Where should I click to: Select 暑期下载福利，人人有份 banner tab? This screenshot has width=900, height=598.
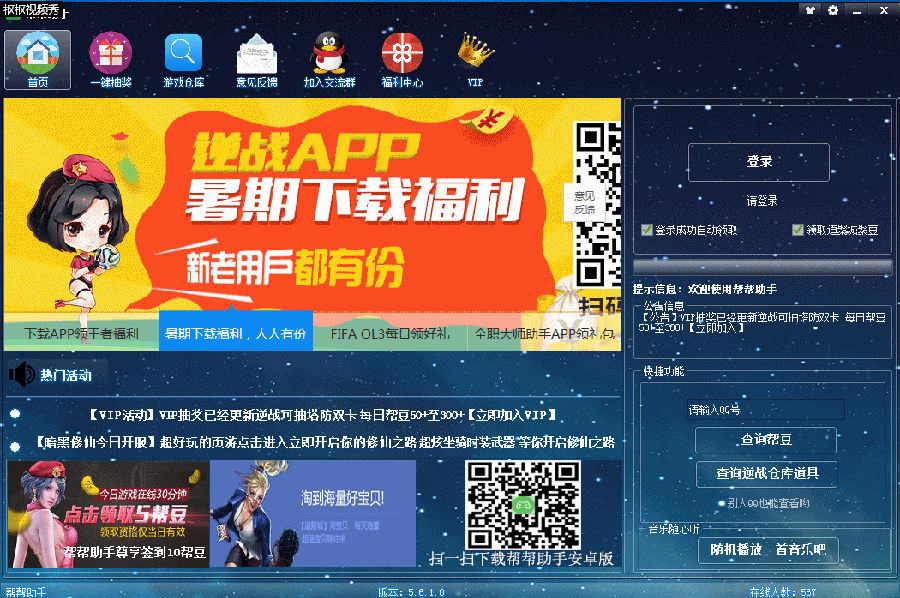point(236,332)
